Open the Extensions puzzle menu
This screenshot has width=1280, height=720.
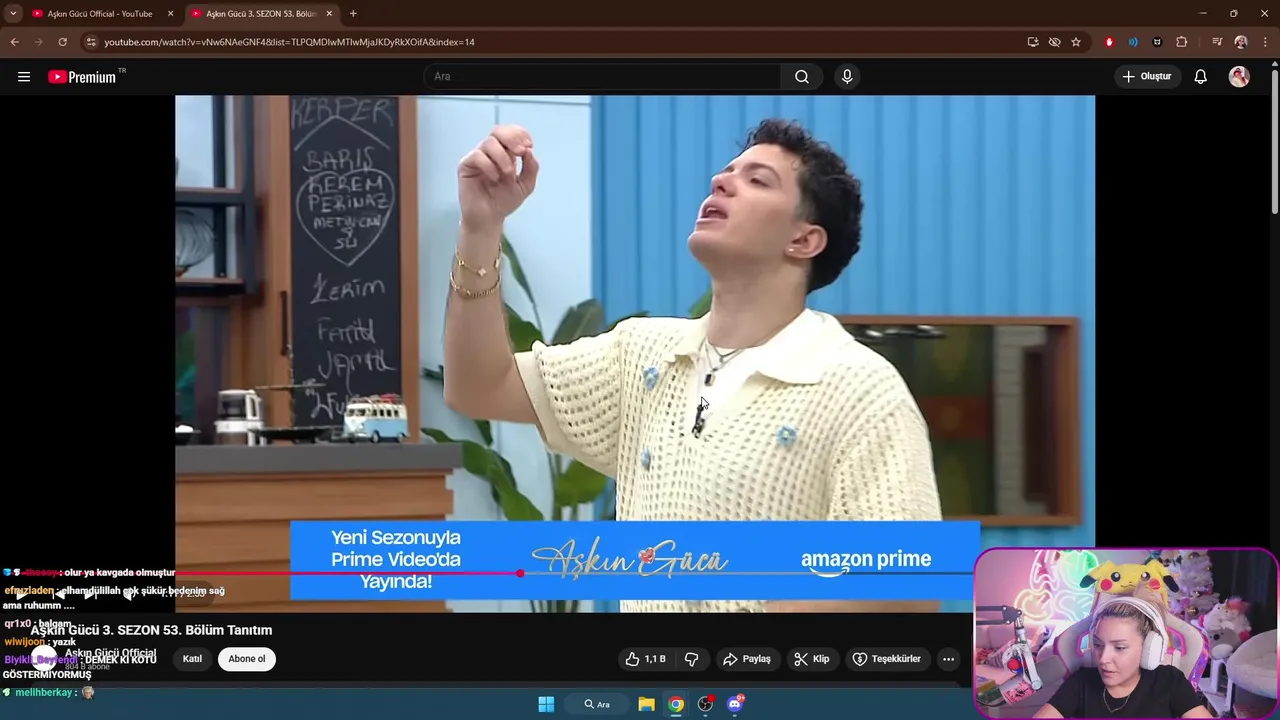[1182, 42]
